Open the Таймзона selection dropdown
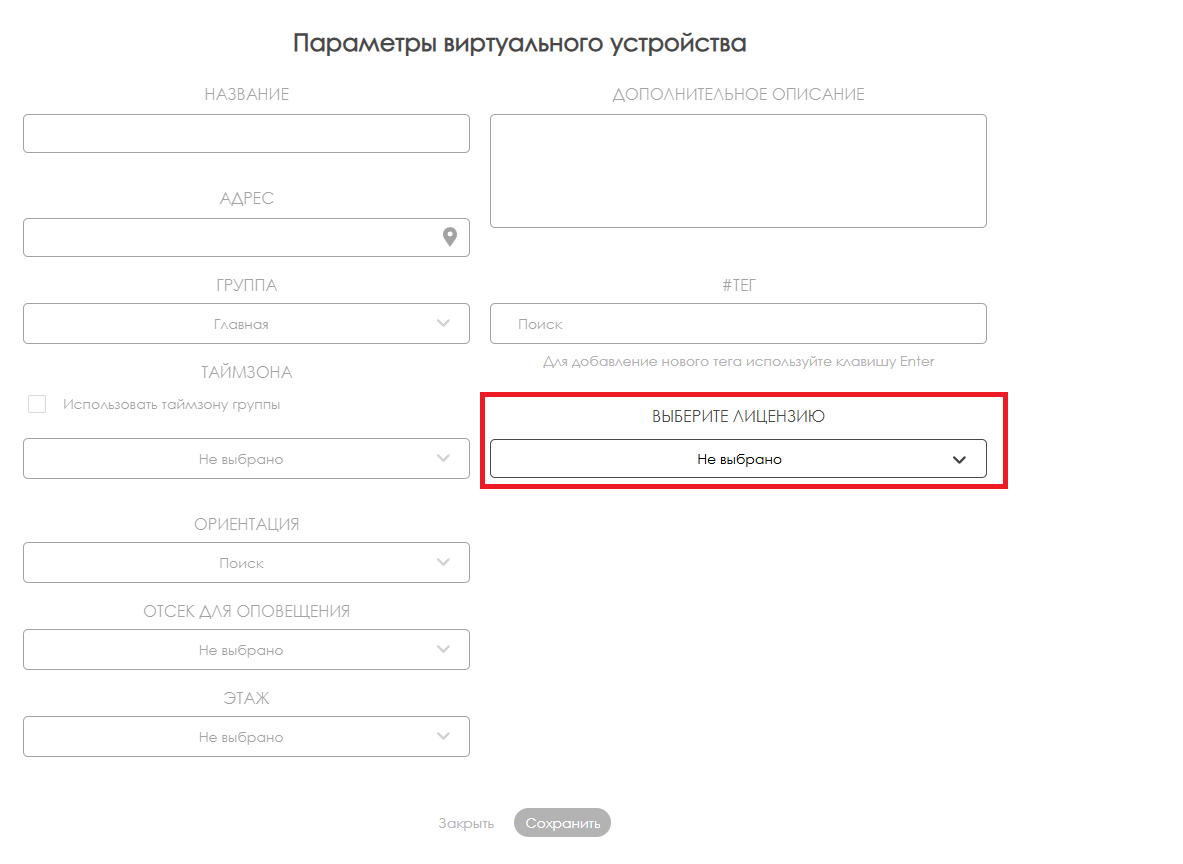Screen dimensions: 1183x864 click(241, 459)
